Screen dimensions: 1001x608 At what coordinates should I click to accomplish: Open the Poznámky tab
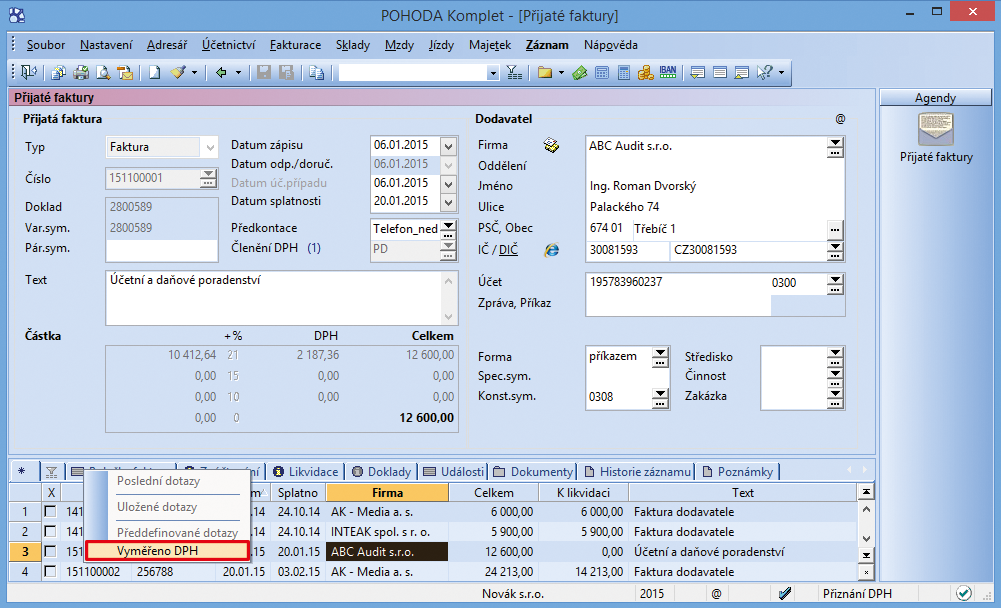738,472
